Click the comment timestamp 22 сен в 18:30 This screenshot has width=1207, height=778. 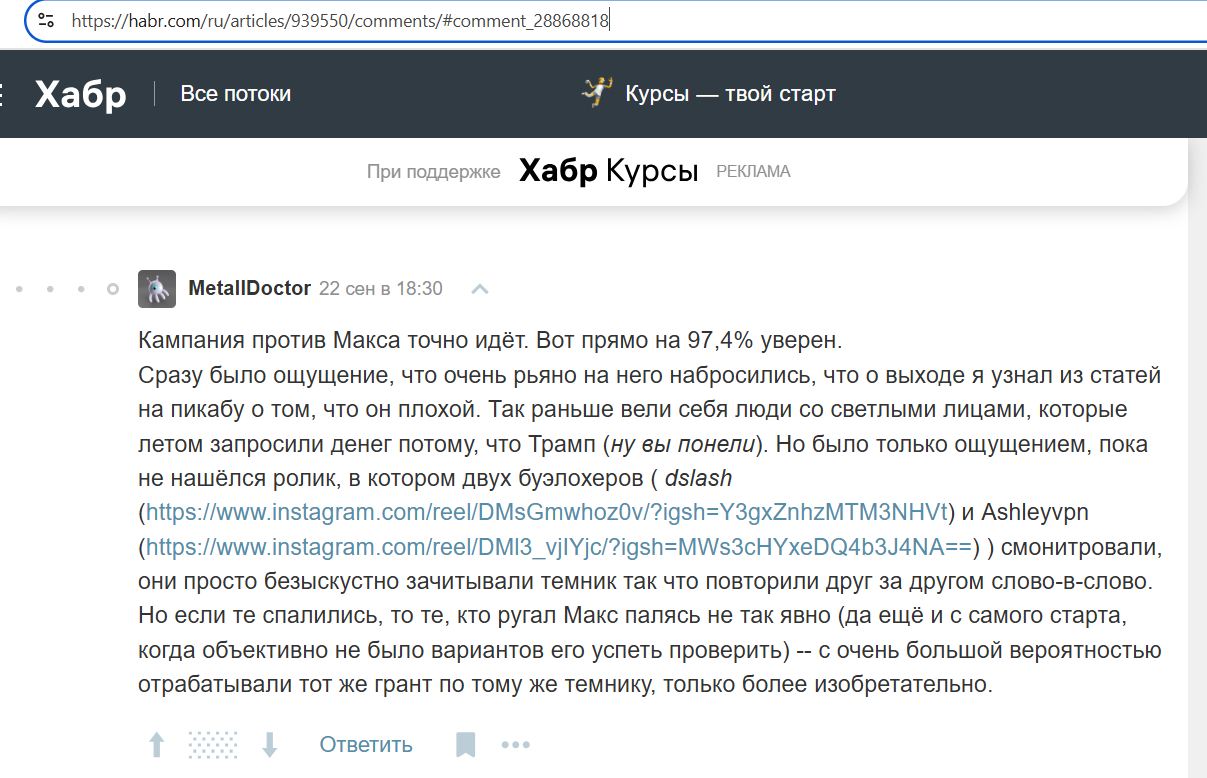[x=380, y=289]
